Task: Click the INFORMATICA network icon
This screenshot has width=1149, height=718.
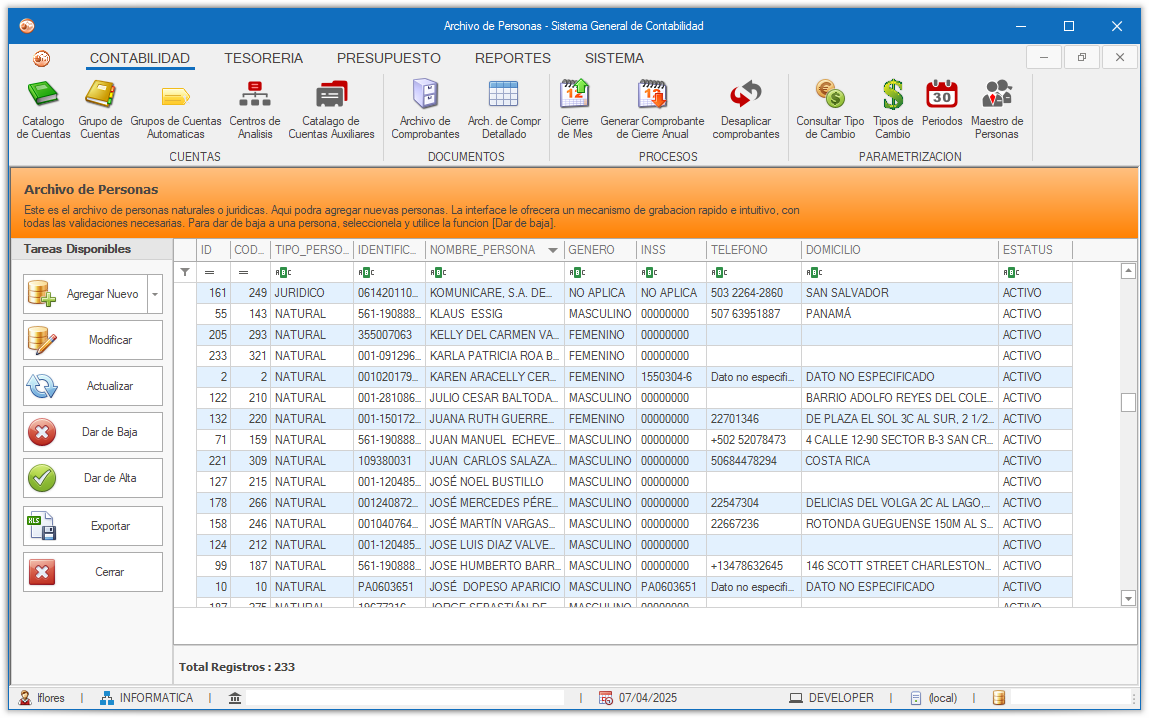Action: click(x=107, y=698)
